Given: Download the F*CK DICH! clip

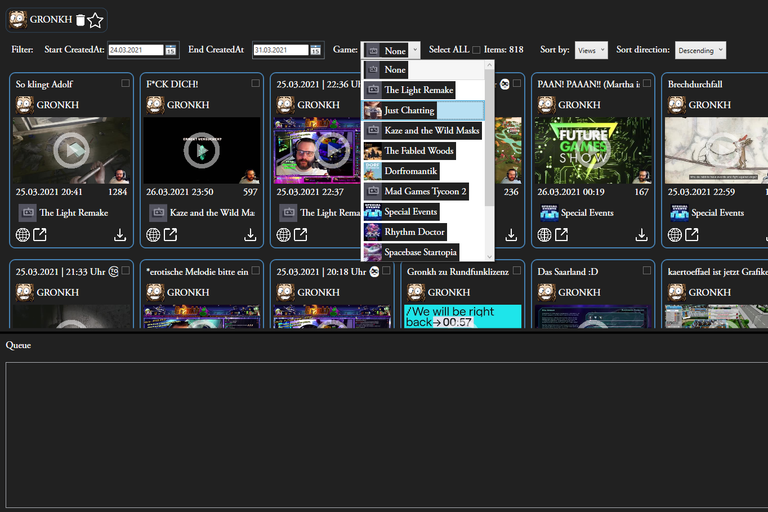Looking at the screenshot, I should point(250,235).
